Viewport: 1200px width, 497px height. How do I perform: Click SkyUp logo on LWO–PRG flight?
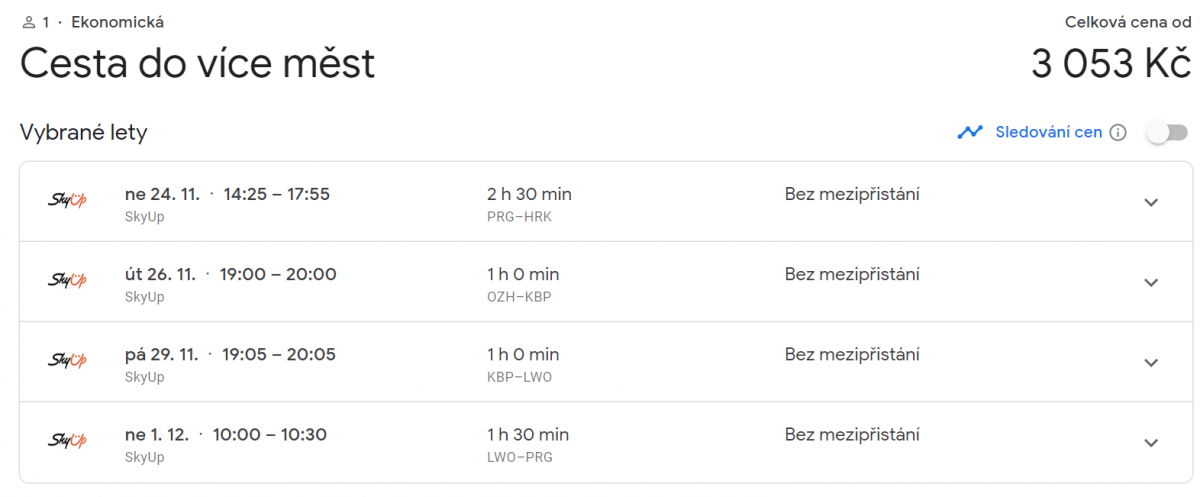tap(68, 441)
